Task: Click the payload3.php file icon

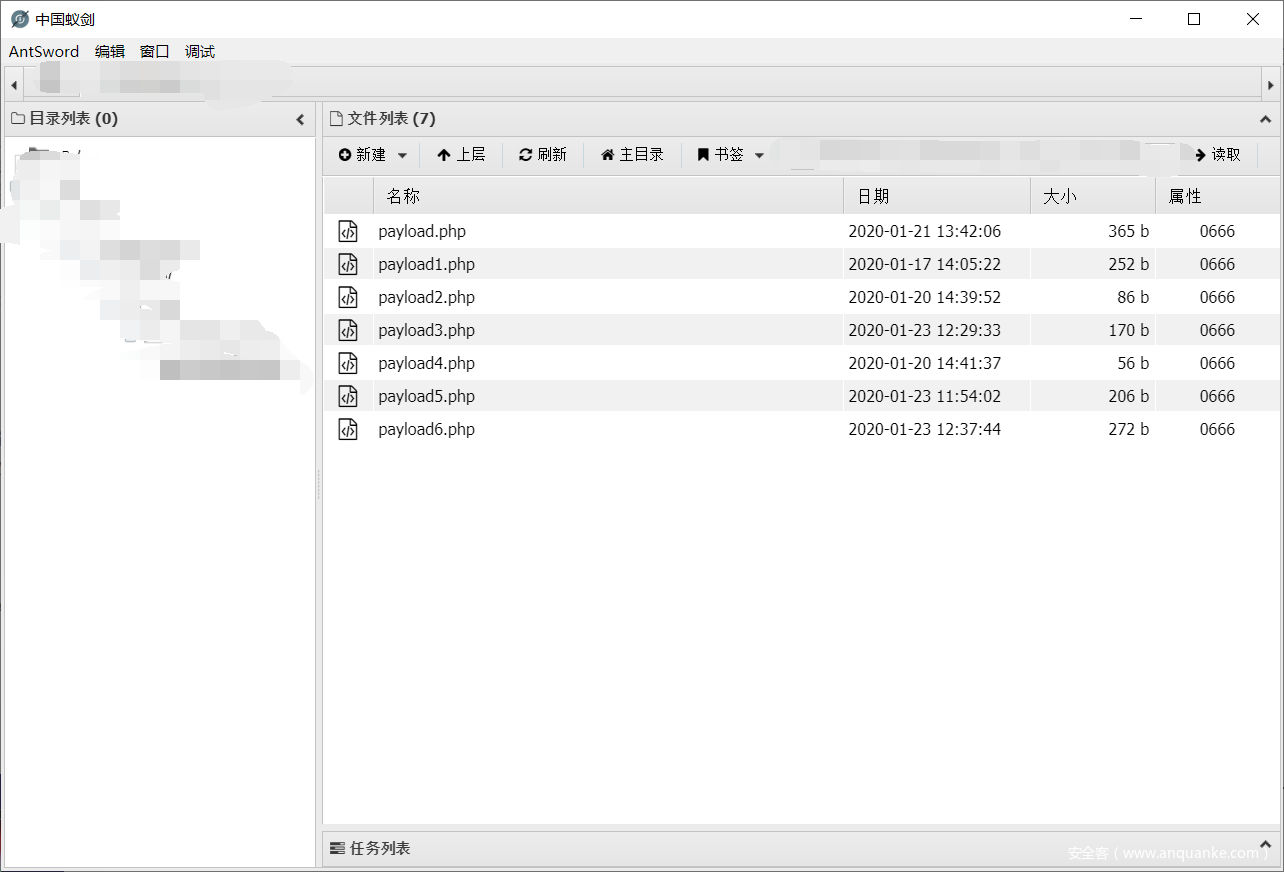Action: point(347,330)
